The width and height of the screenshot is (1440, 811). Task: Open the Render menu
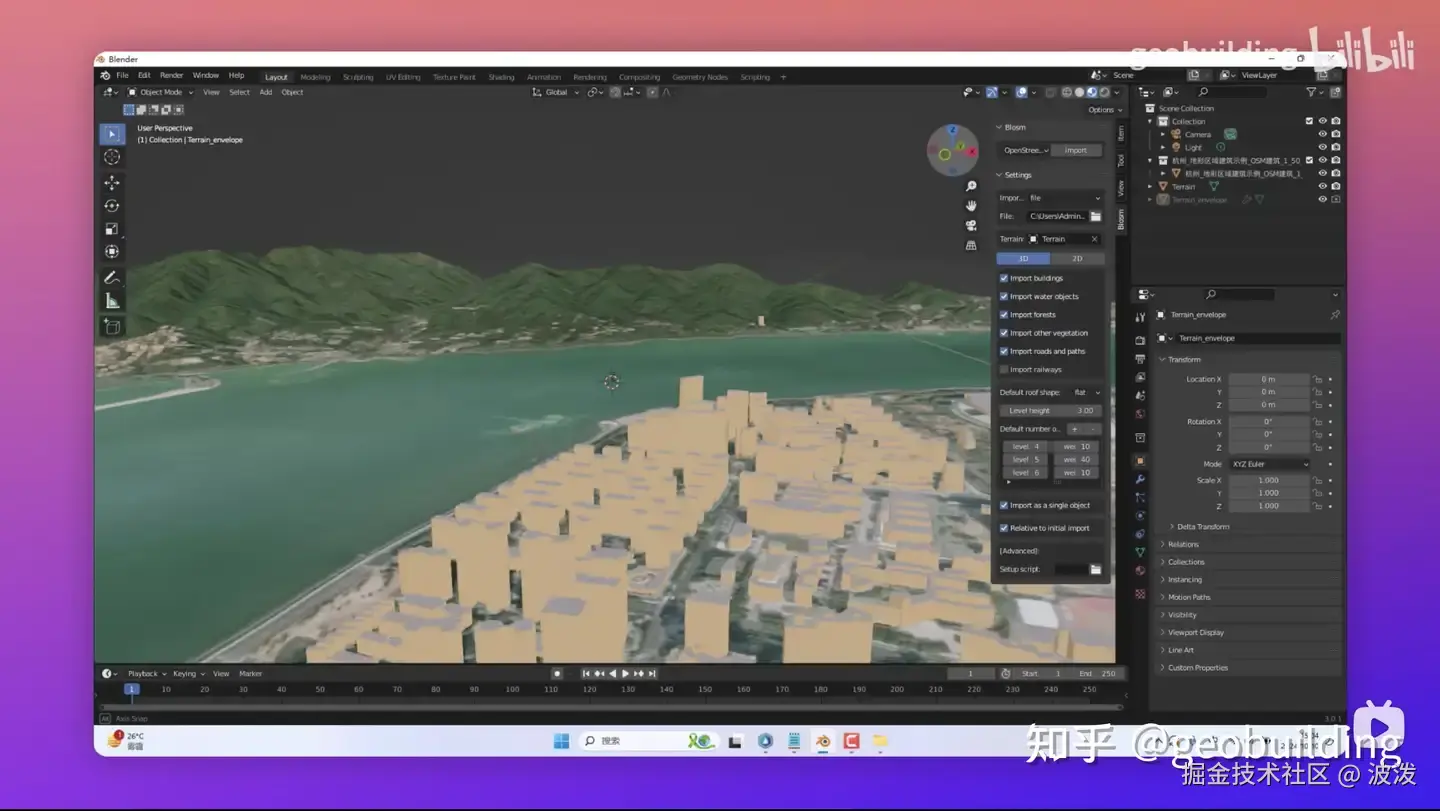172,76
